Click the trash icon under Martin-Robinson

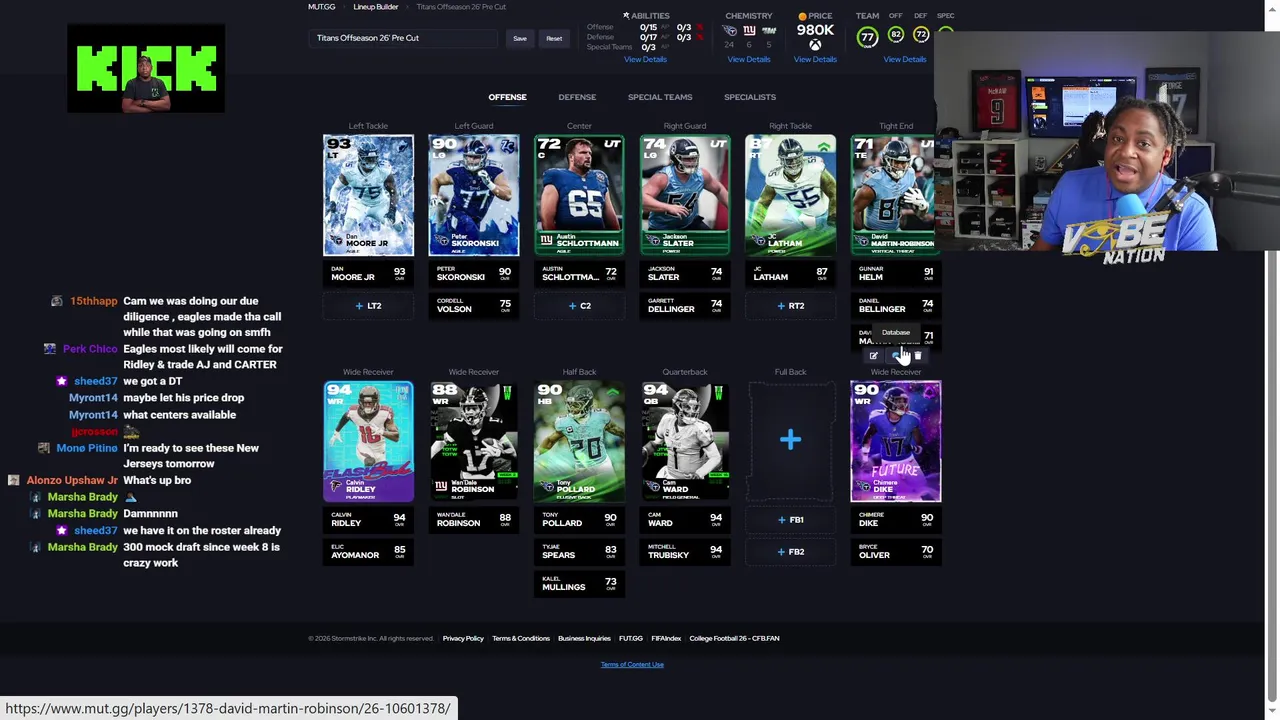(x=918, y=356)
